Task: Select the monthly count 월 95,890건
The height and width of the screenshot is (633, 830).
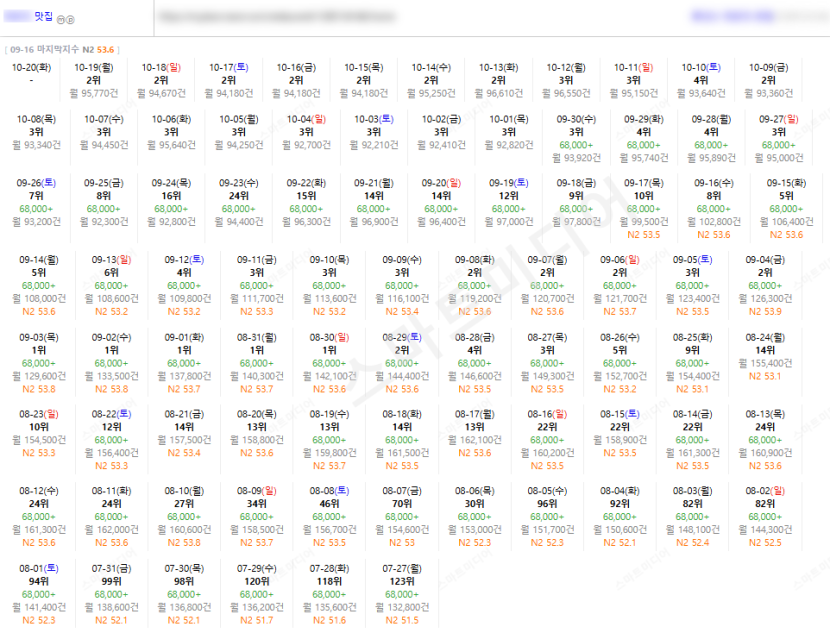Action: coord(711,158)
